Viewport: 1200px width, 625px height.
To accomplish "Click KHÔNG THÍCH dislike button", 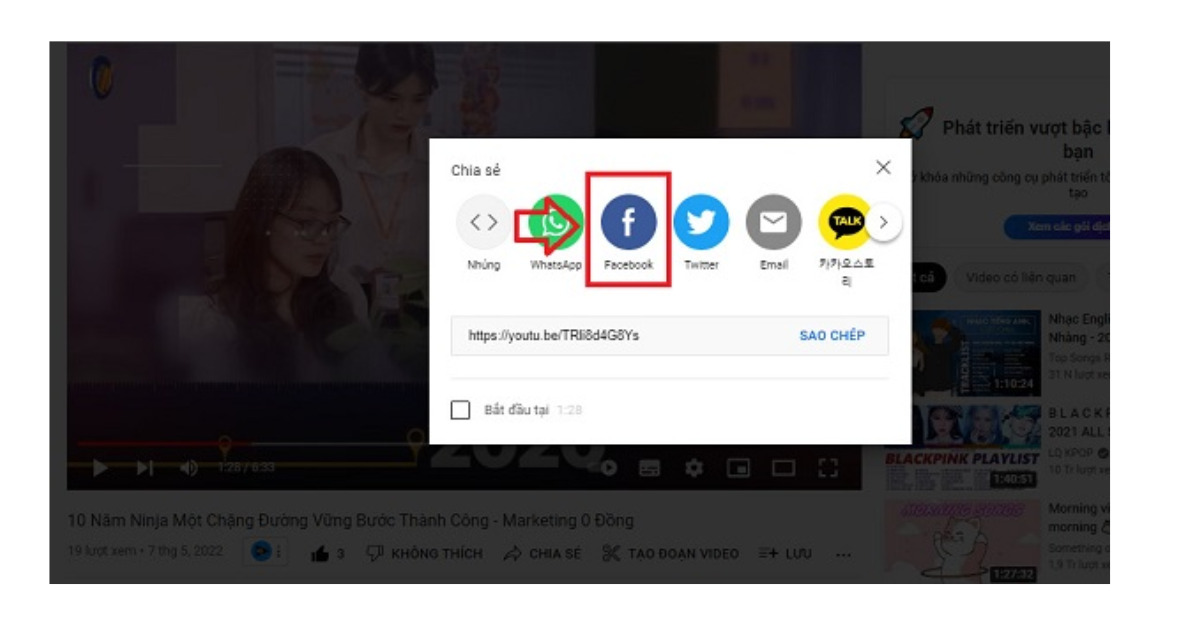I will pyautogui.click(x=424, y=554).
